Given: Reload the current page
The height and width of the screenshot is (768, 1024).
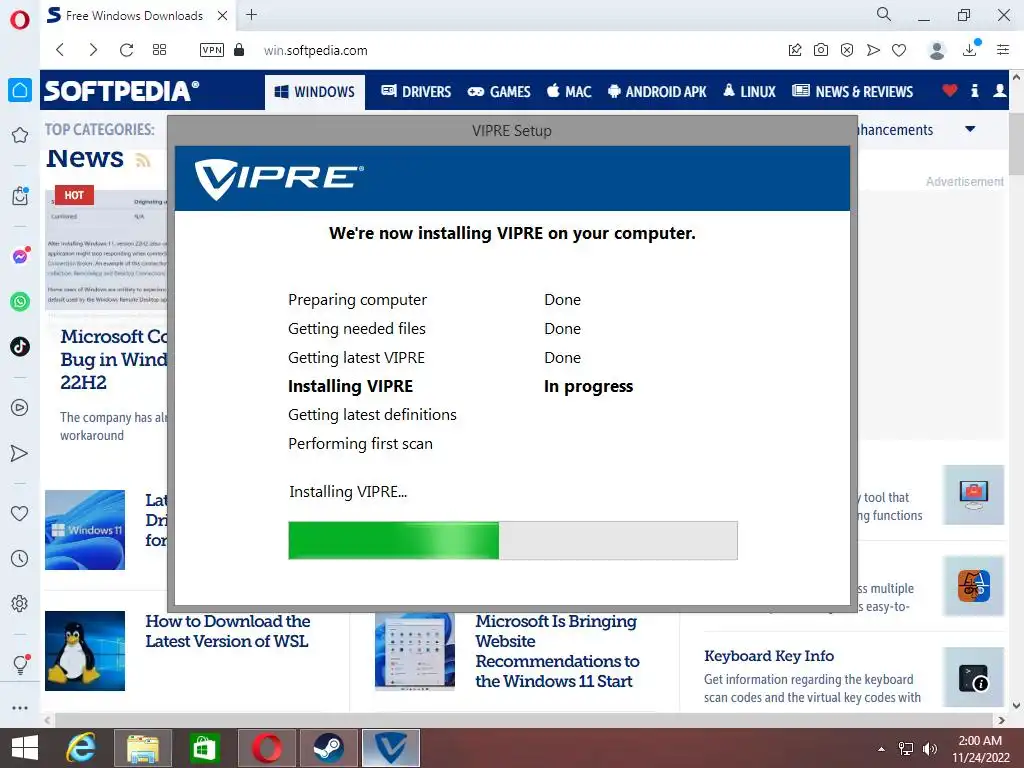Looking at the screenshot, I should (x=126, y=50).
